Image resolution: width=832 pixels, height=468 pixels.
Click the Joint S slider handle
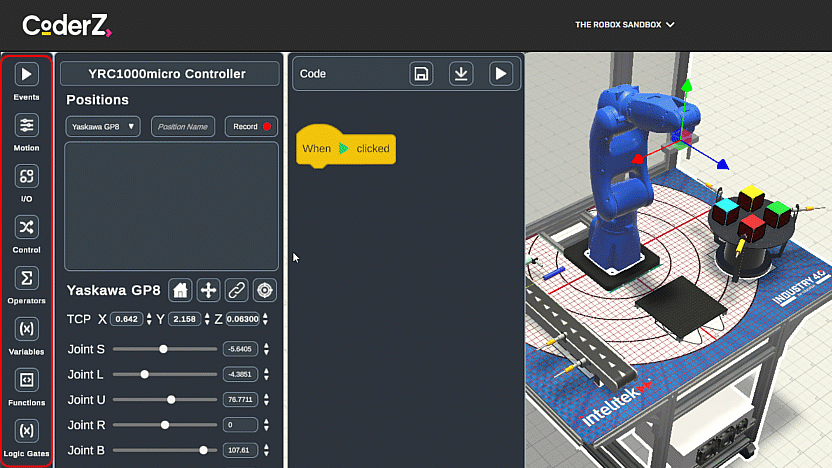point(164,349)
